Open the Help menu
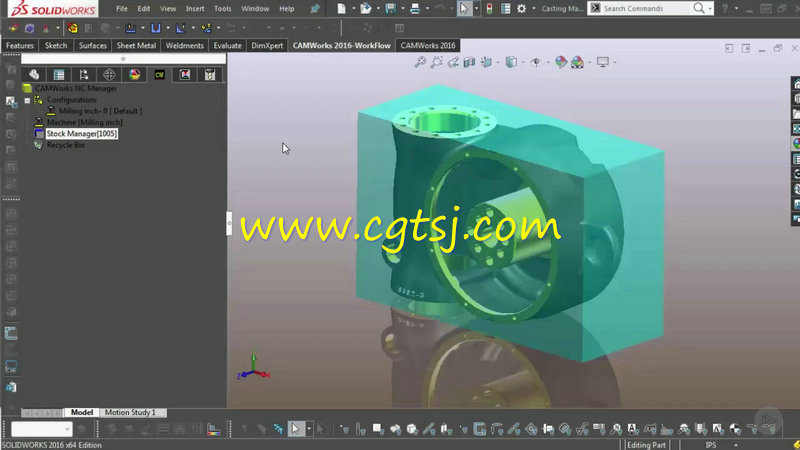This screenshot has width=800, height=450. [x=287, y=9]
